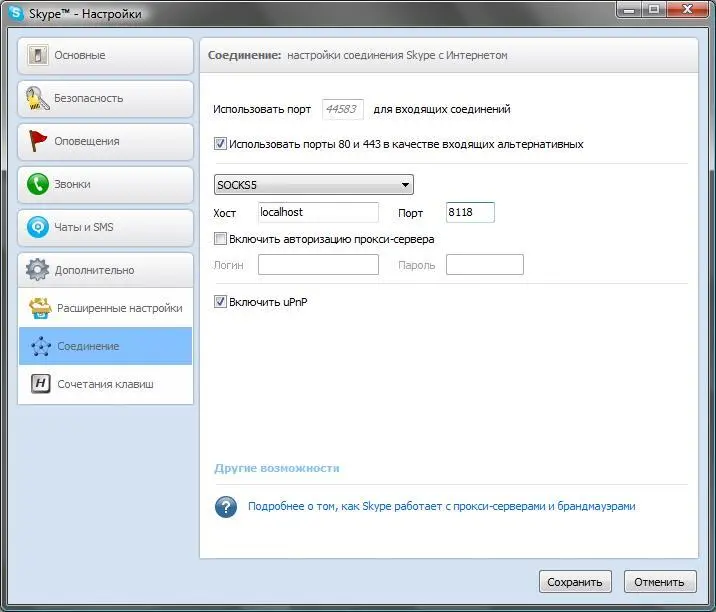Click the light switch icon beside Основные
This screenshot has height=612, width=716.
(x=39, y=56)
